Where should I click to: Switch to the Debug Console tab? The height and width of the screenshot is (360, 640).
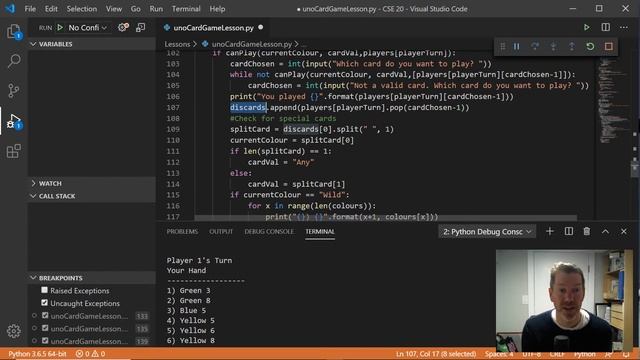pyautogui.click(x=269, y=231)
